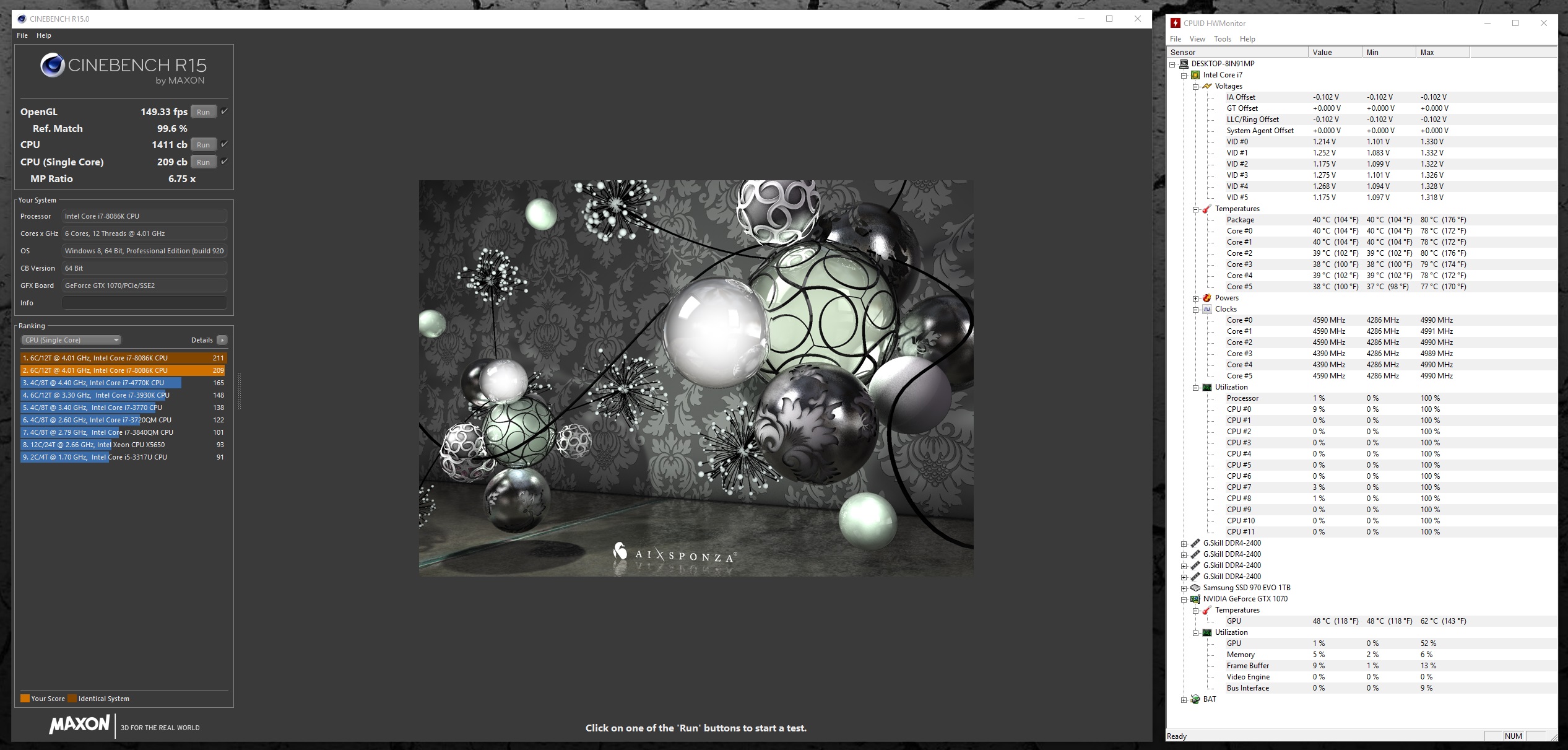Image resolution: width=1568 pixels, height=750 pixels.
Task: Open the Help menu in HWMonitor
Action: pyautogui.click(x=1247, y=39)
